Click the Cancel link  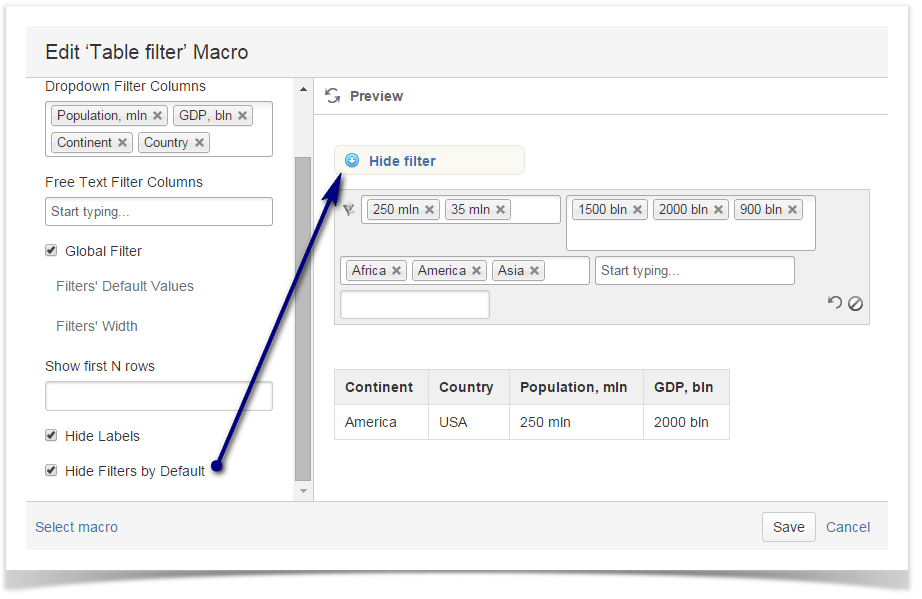[848, 527]
